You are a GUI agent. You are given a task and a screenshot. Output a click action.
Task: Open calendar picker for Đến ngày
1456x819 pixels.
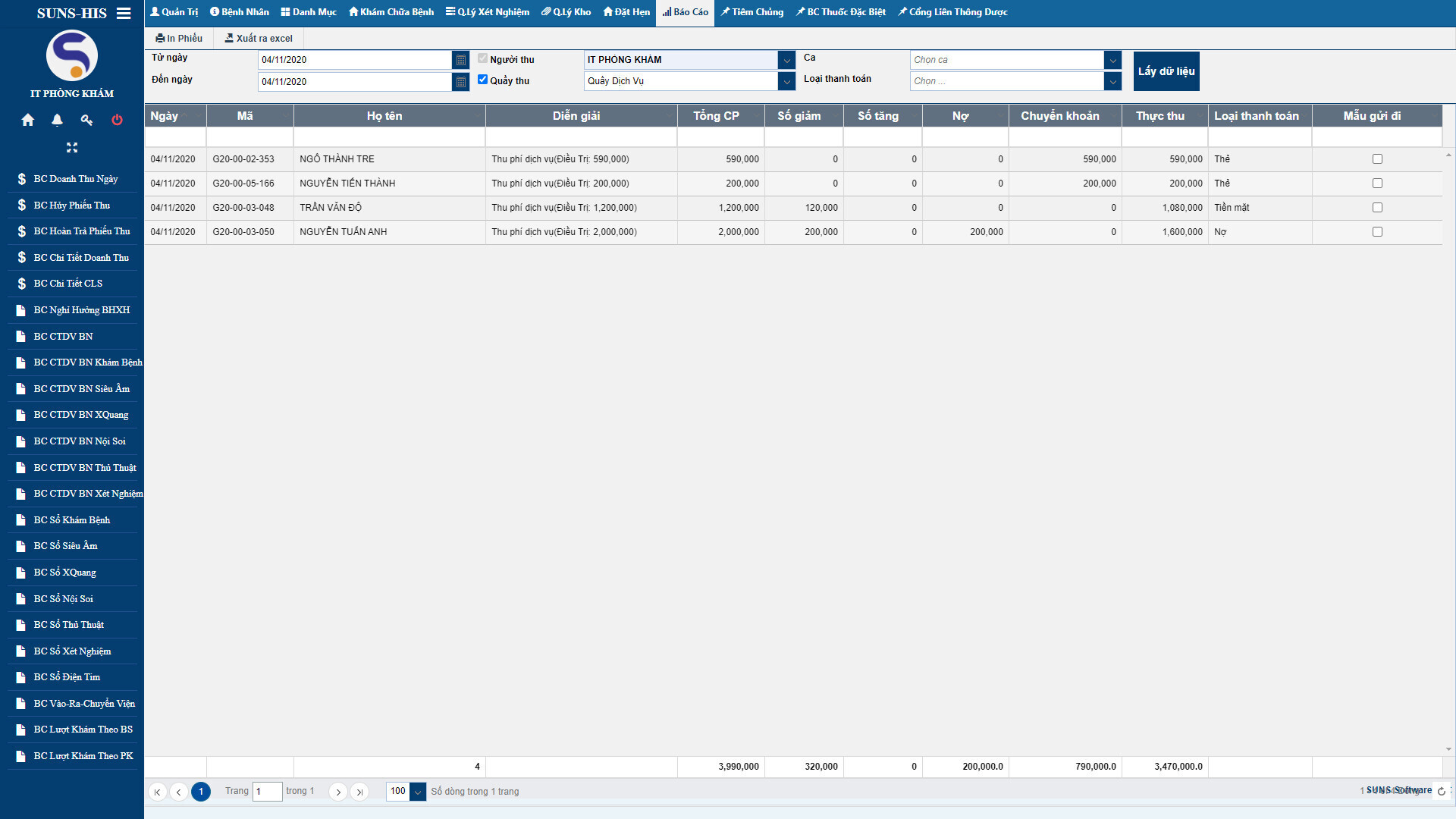pyautogui.click(x=460, y=81)
